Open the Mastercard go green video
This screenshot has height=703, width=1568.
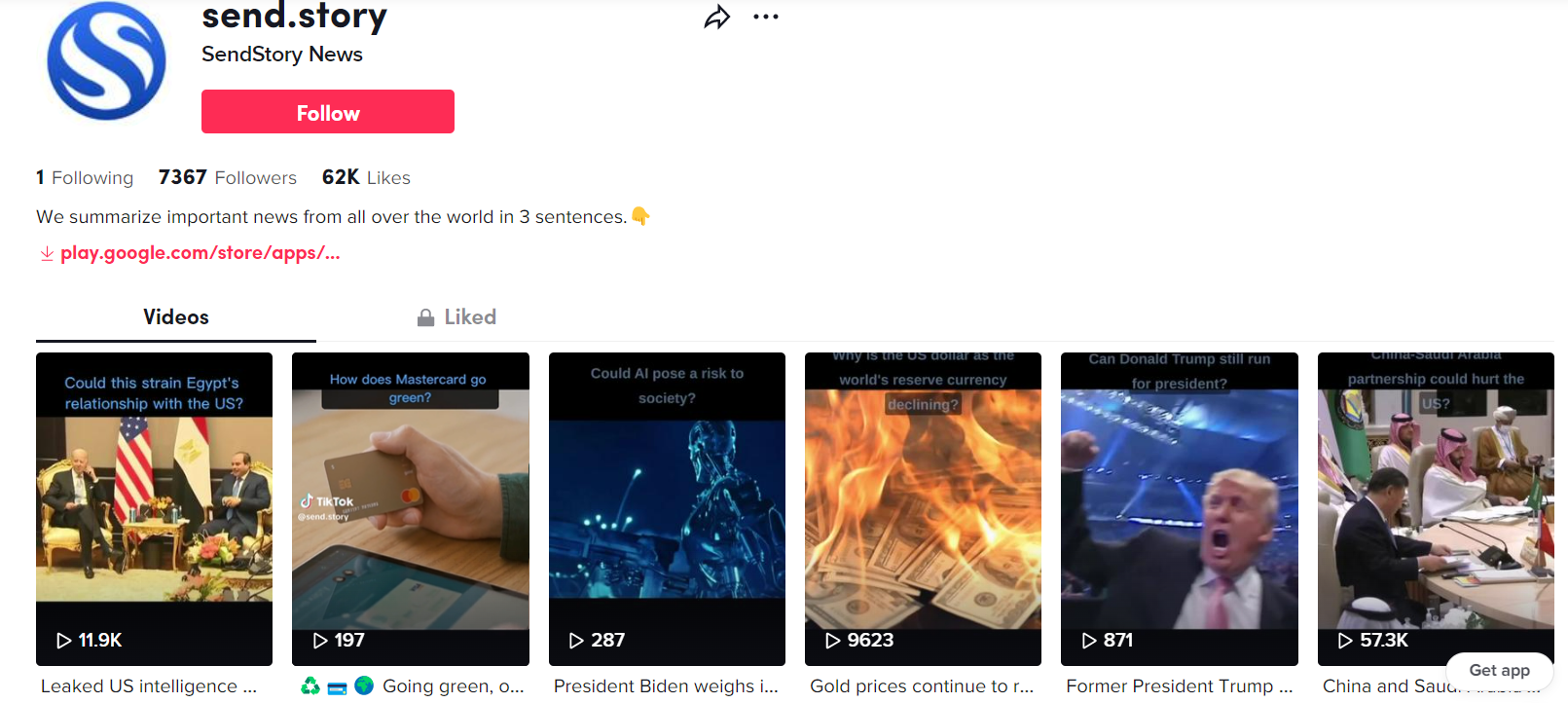pos(411,509)
